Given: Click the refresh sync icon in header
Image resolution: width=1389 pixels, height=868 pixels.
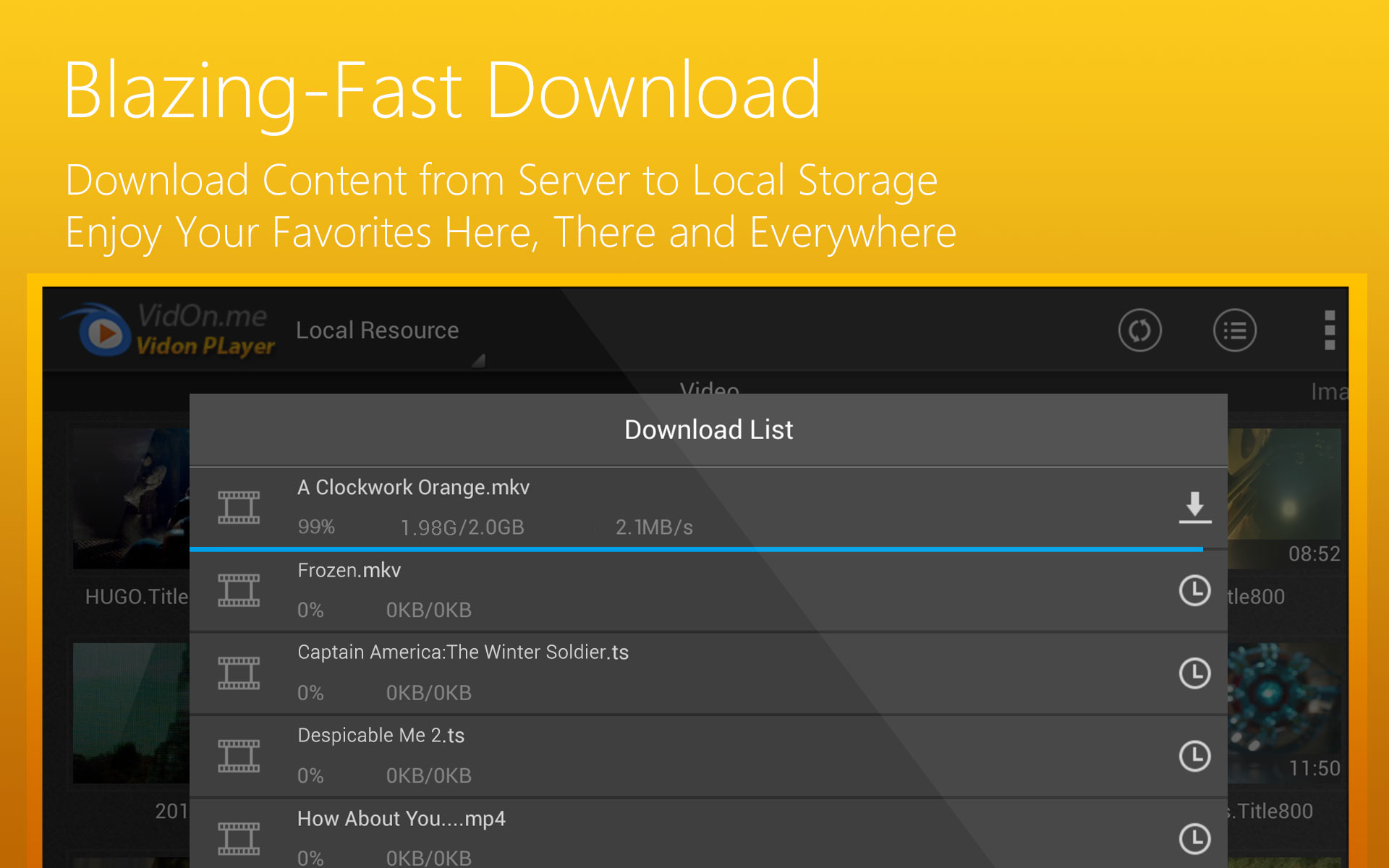Looking at the screenshot, I should 1139,331.
